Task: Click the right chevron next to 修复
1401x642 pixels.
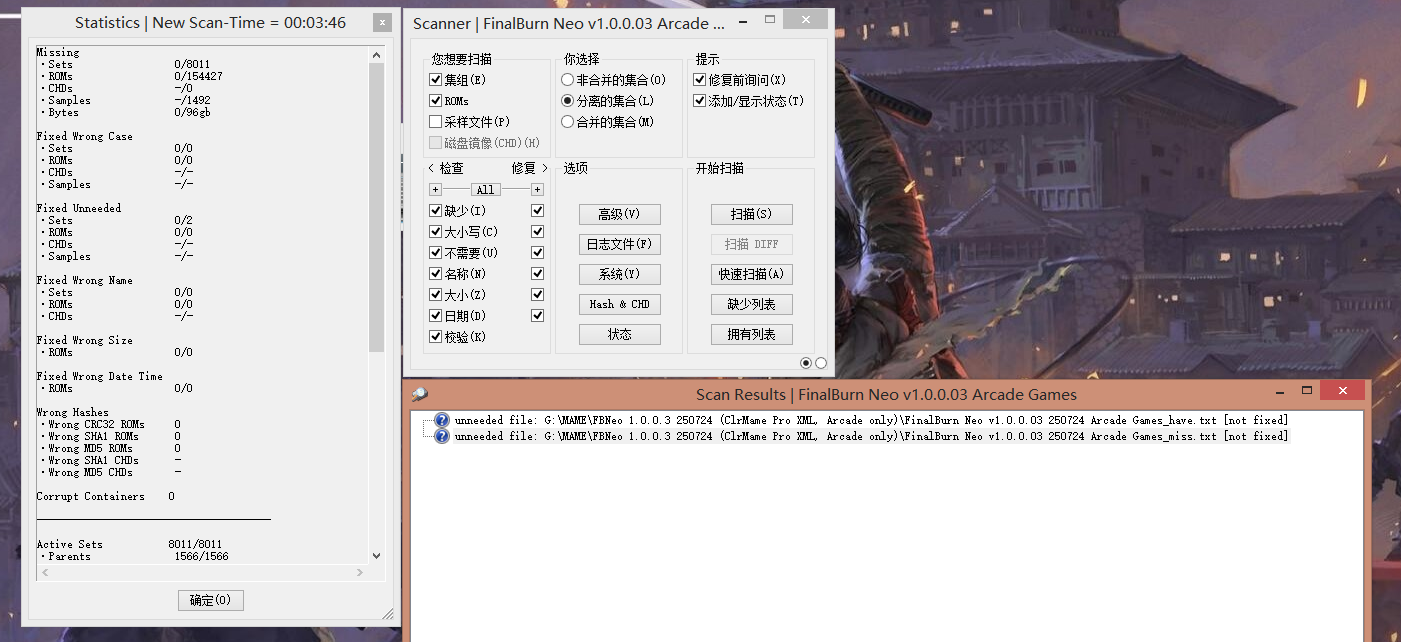Action: [x=544, y=168]
